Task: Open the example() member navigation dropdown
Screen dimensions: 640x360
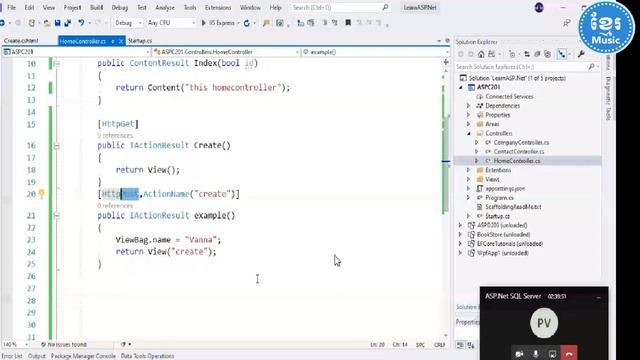Action: click(376, 52)
